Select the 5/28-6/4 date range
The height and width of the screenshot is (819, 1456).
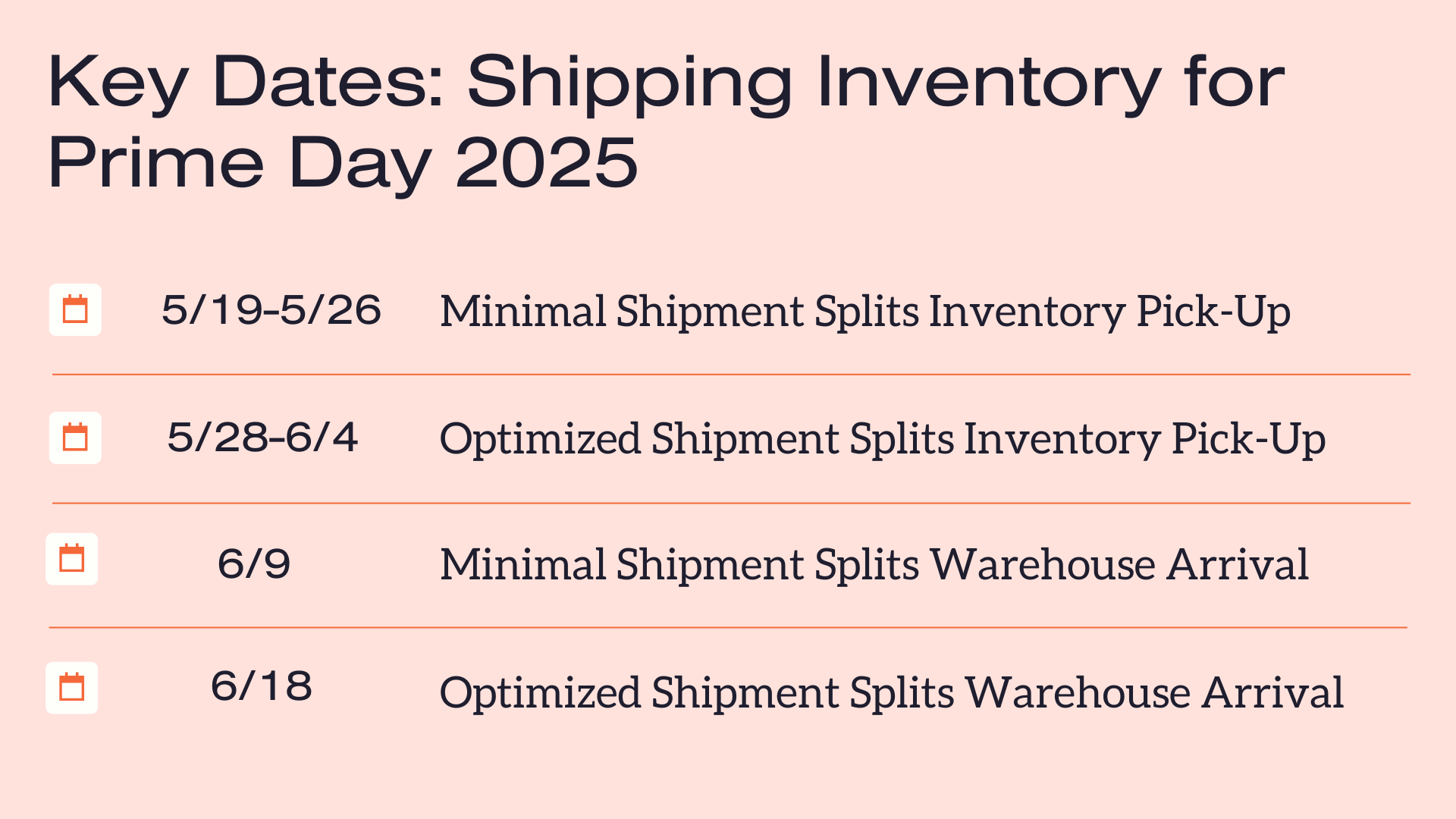[262, 438]
